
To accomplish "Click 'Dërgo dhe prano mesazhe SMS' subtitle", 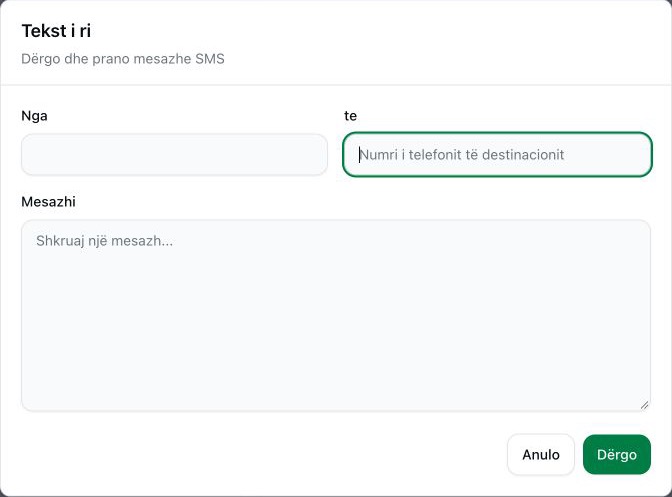I will click(x=123, y=59).
